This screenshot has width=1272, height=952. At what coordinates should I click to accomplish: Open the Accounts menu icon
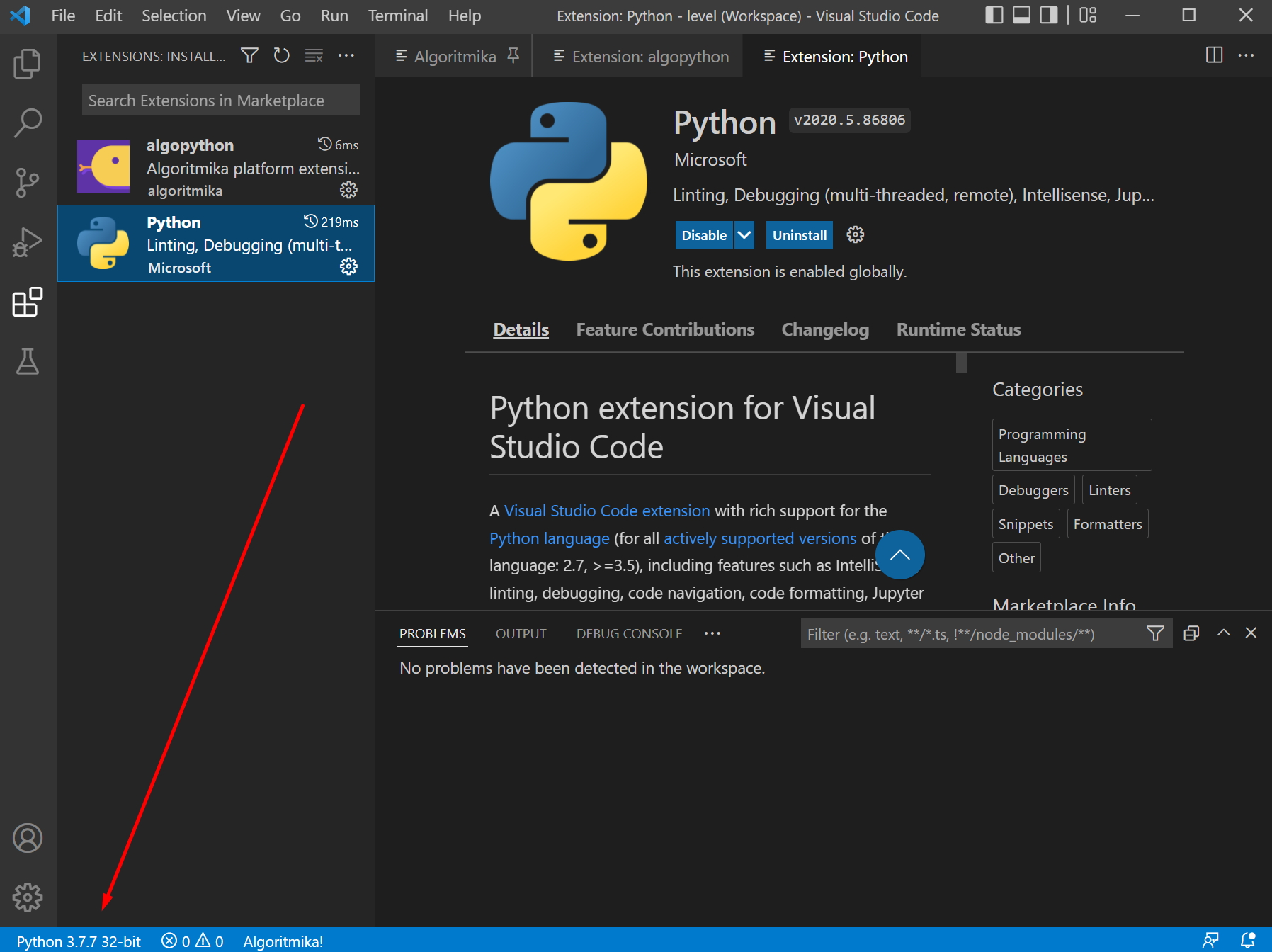28,838
